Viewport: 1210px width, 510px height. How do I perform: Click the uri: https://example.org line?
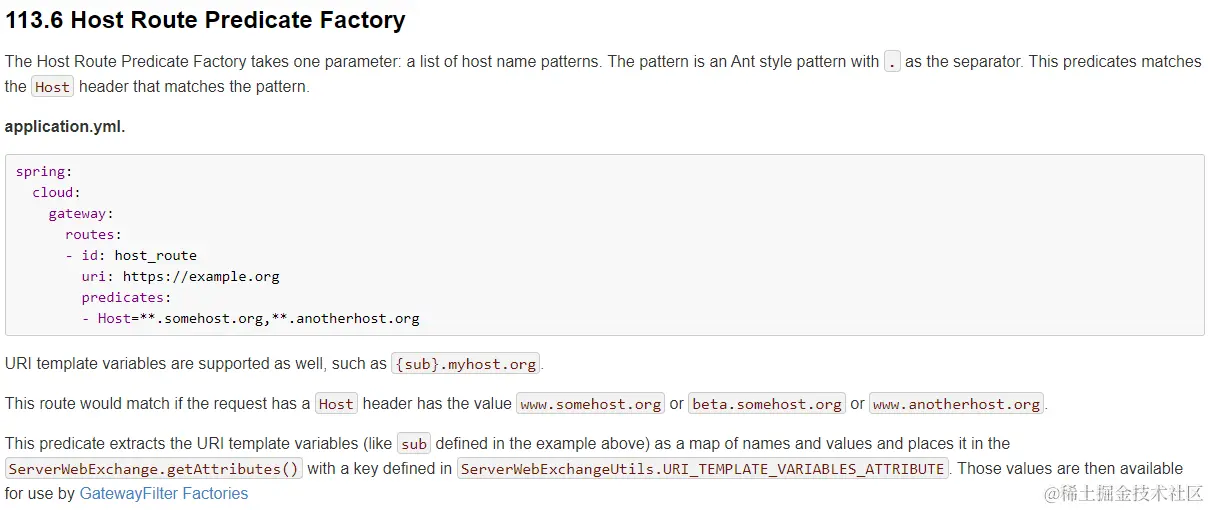(x=181, y=276)
